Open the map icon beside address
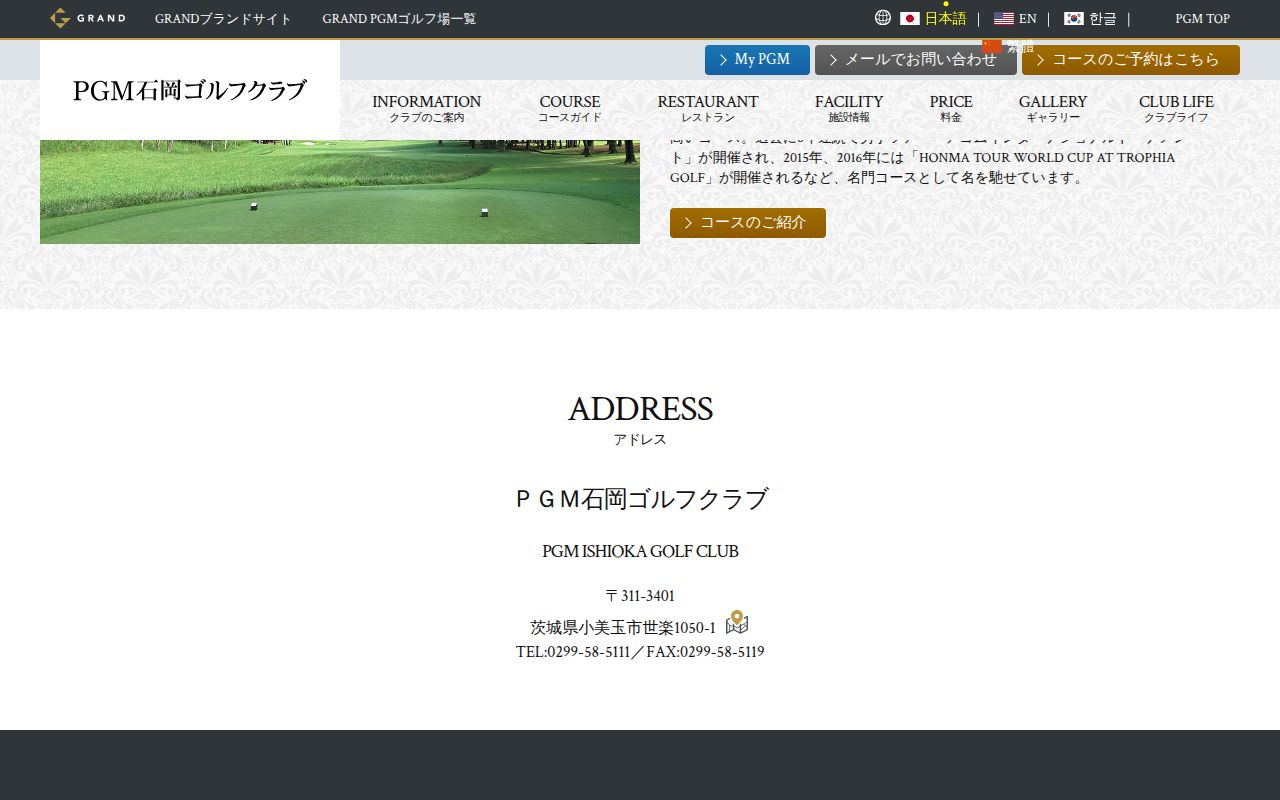 click(737, 623)
